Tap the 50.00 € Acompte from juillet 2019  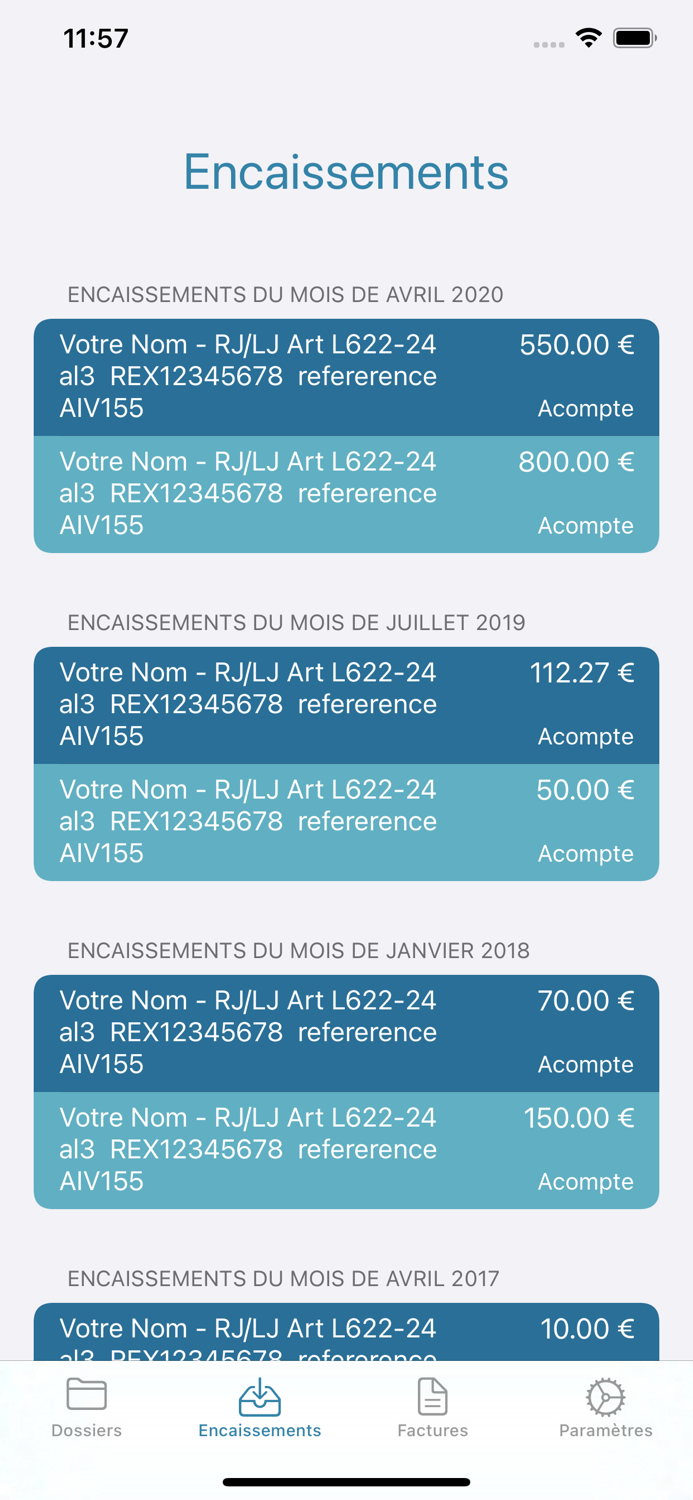[346, 822]
